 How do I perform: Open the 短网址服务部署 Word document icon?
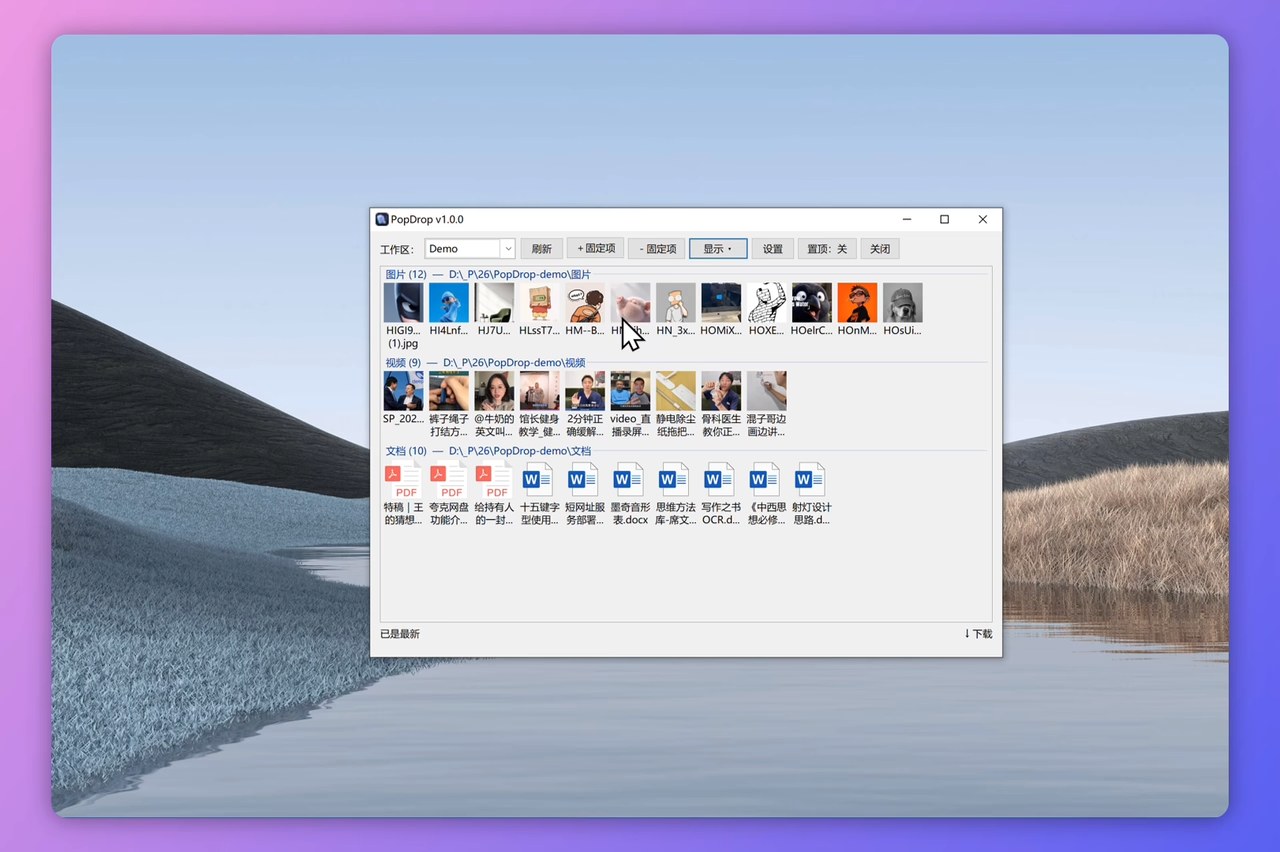pos(584,481)
